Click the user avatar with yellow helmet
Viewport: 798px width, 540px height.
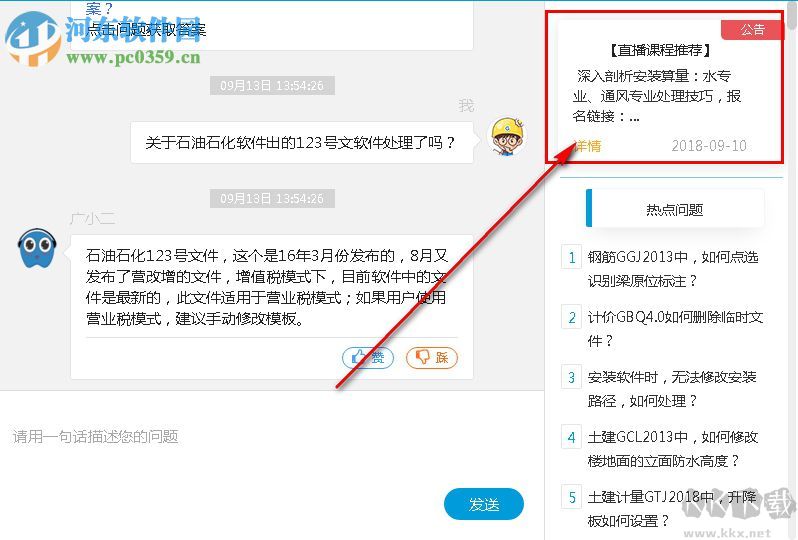[x=507, y=136]
